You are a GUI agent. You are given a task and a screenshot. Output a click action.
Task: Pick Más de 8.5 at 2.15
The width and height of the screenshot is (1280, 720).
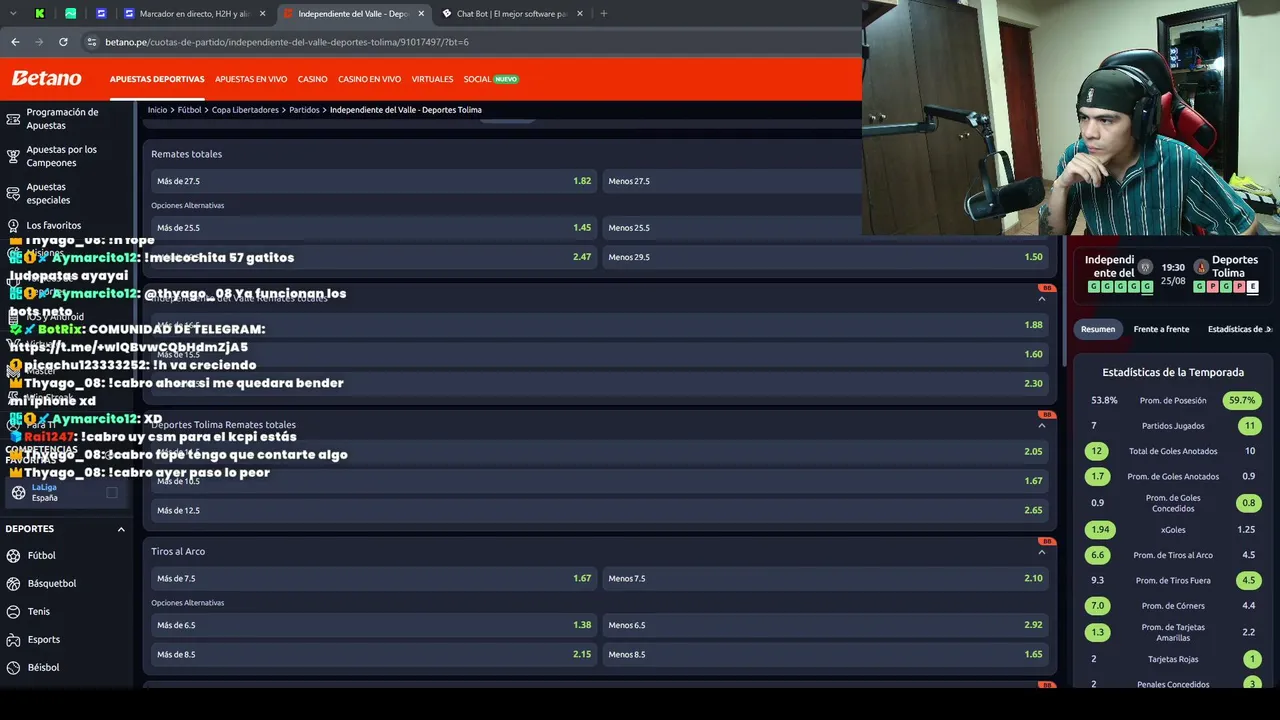[374, 654]
